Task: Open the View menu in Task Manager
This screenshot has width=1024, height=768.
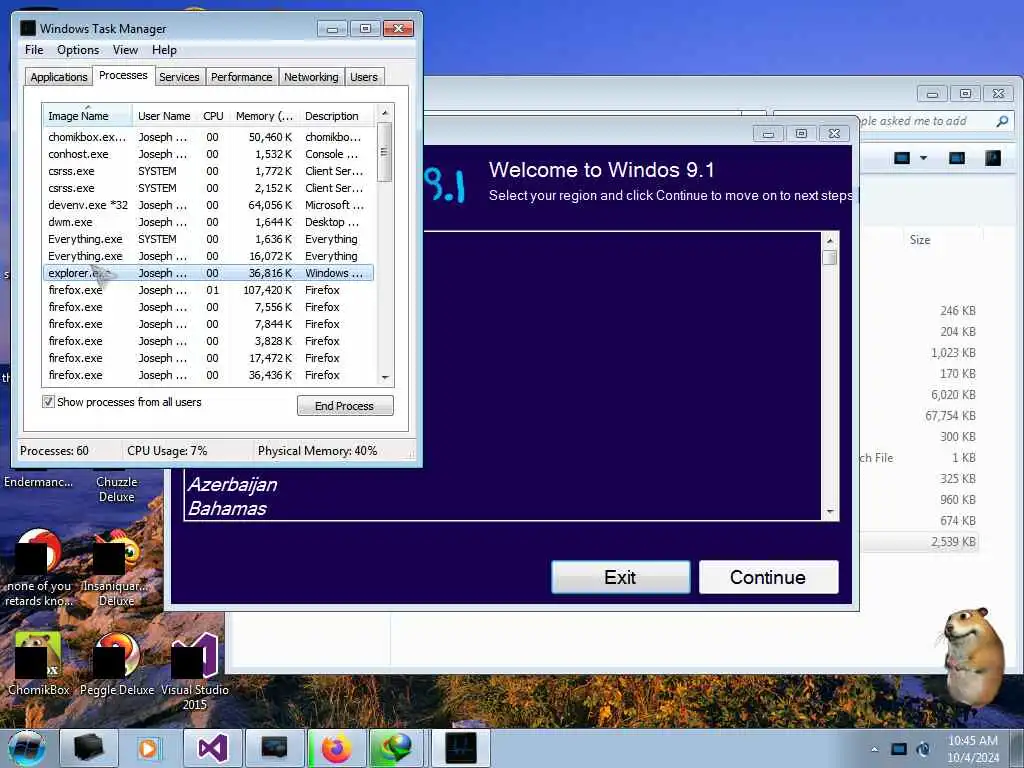Action: point(125,50)
